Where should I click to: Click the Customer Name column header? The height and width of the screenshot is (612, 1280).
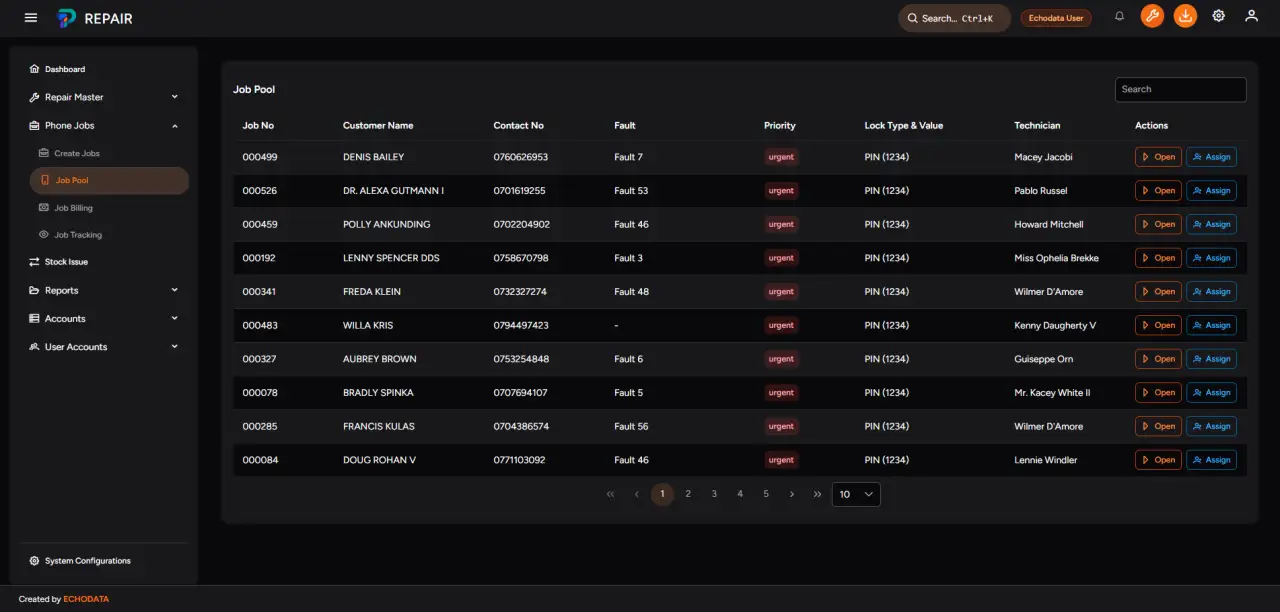(x=378, y=125)
